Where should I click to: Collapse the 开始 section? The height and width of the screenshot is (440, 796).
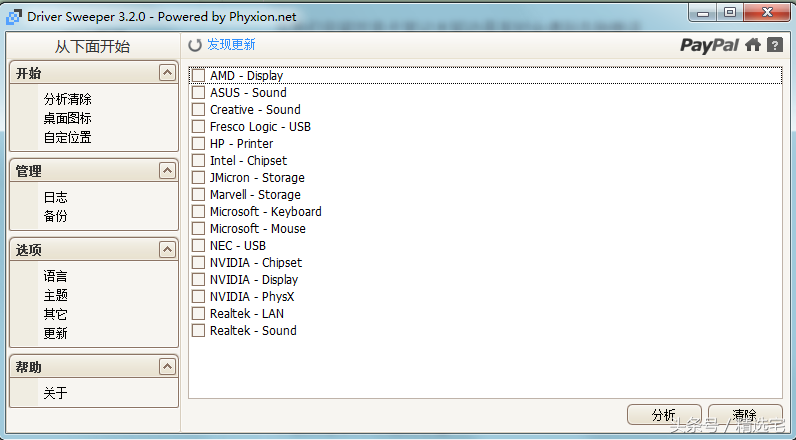click(167, 73)
